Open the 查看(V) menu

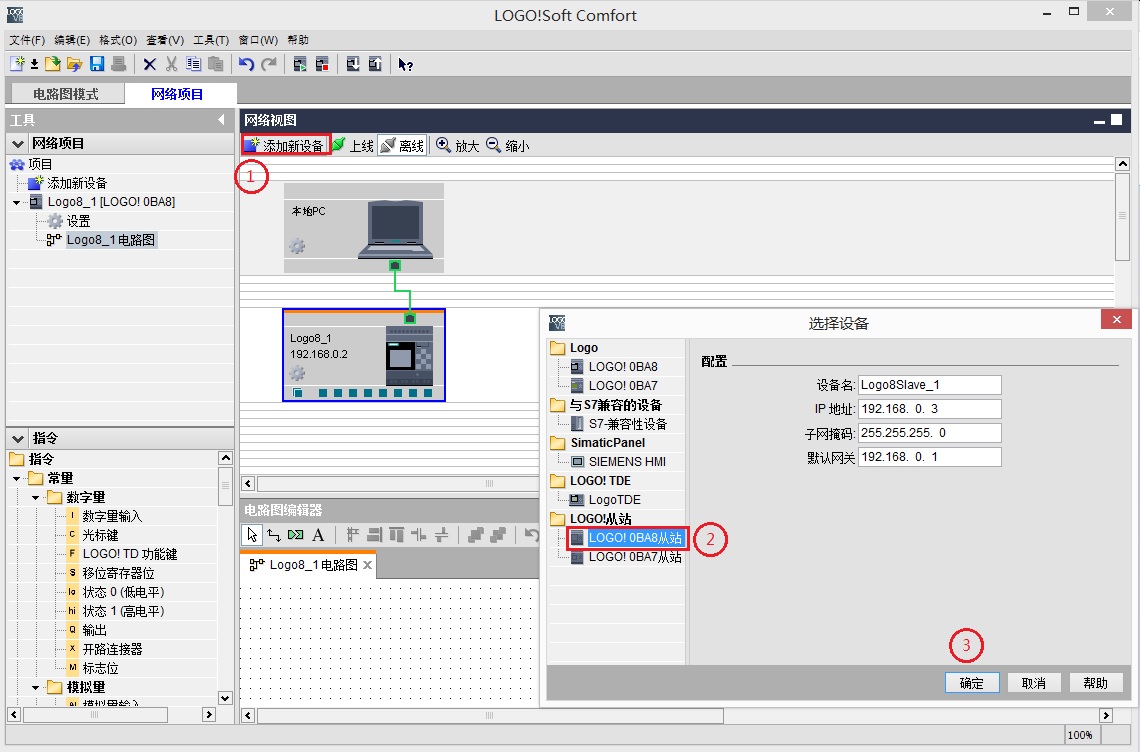pyautogui.click(x=165, y=40)
